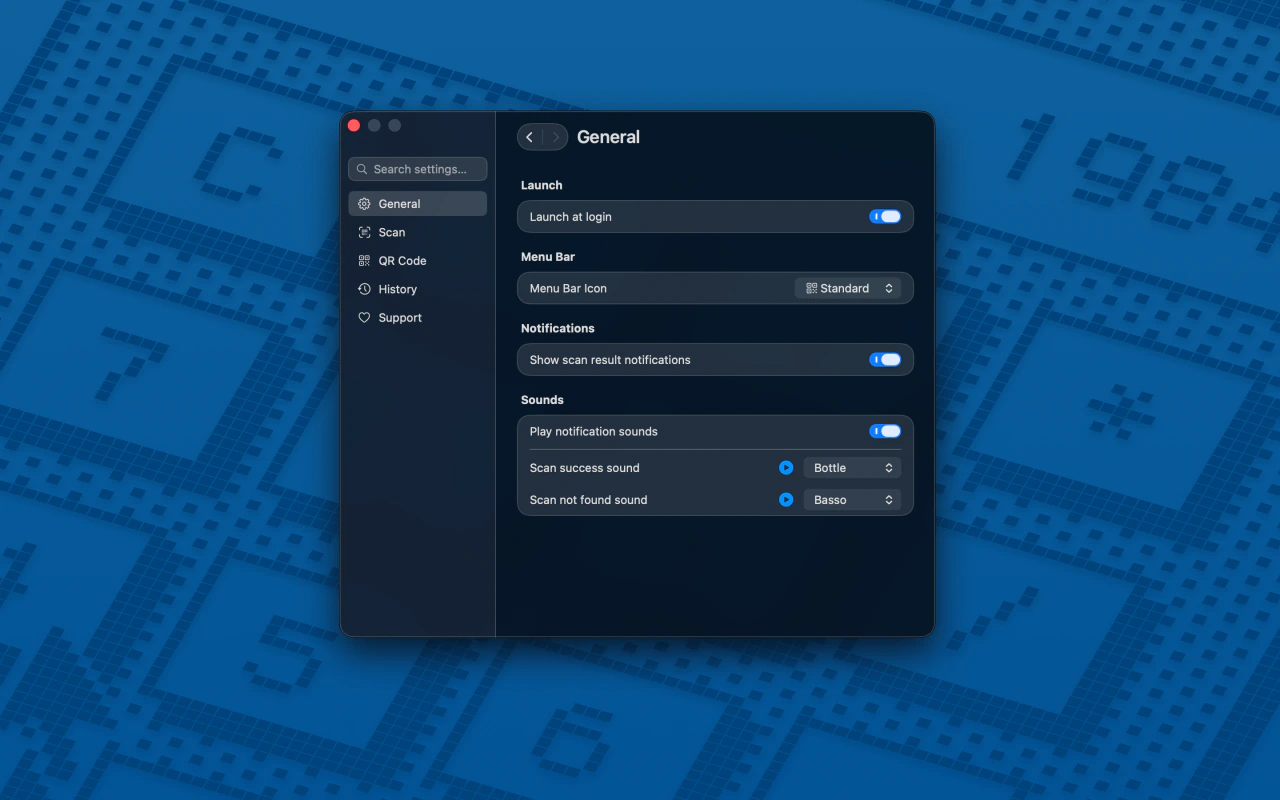Go forward with the right chevron
The image size is (1280, 800).
tap(556, 137)
